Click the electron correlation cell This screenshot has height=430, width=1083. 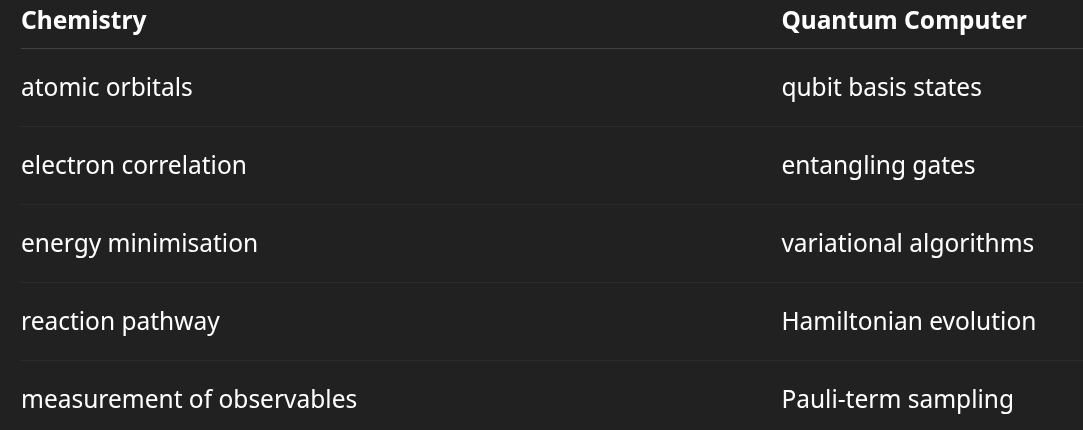(134, 166)
